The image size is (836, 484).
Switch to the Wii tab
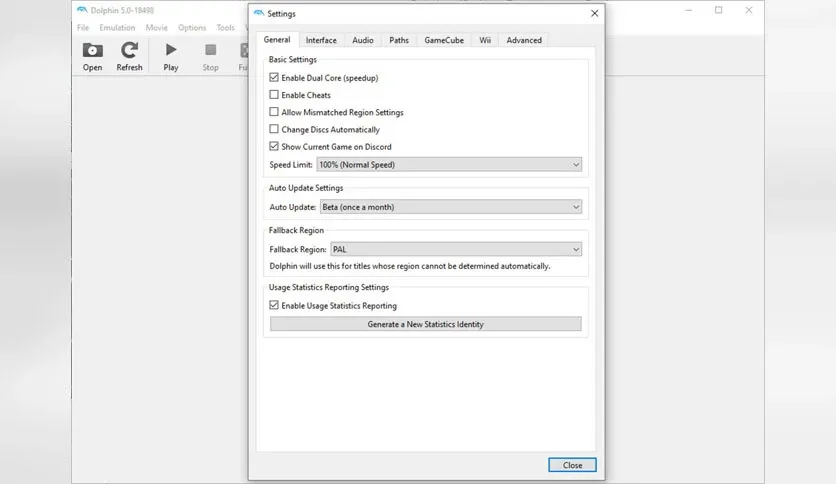click(485, 40)
